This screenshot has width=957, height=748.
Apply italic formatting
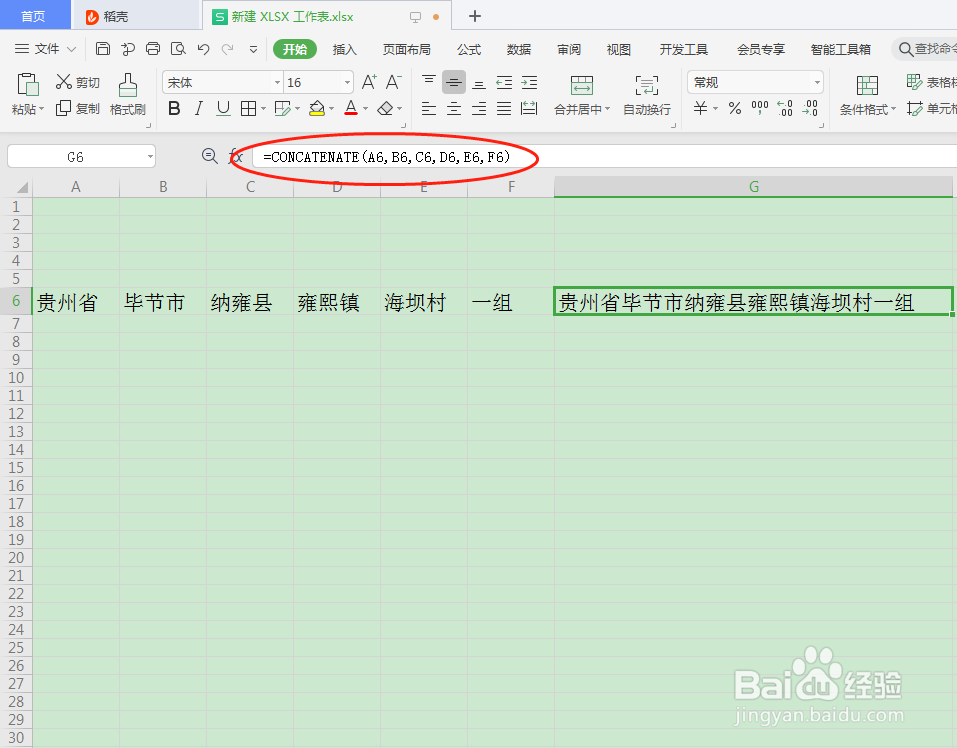198,108
